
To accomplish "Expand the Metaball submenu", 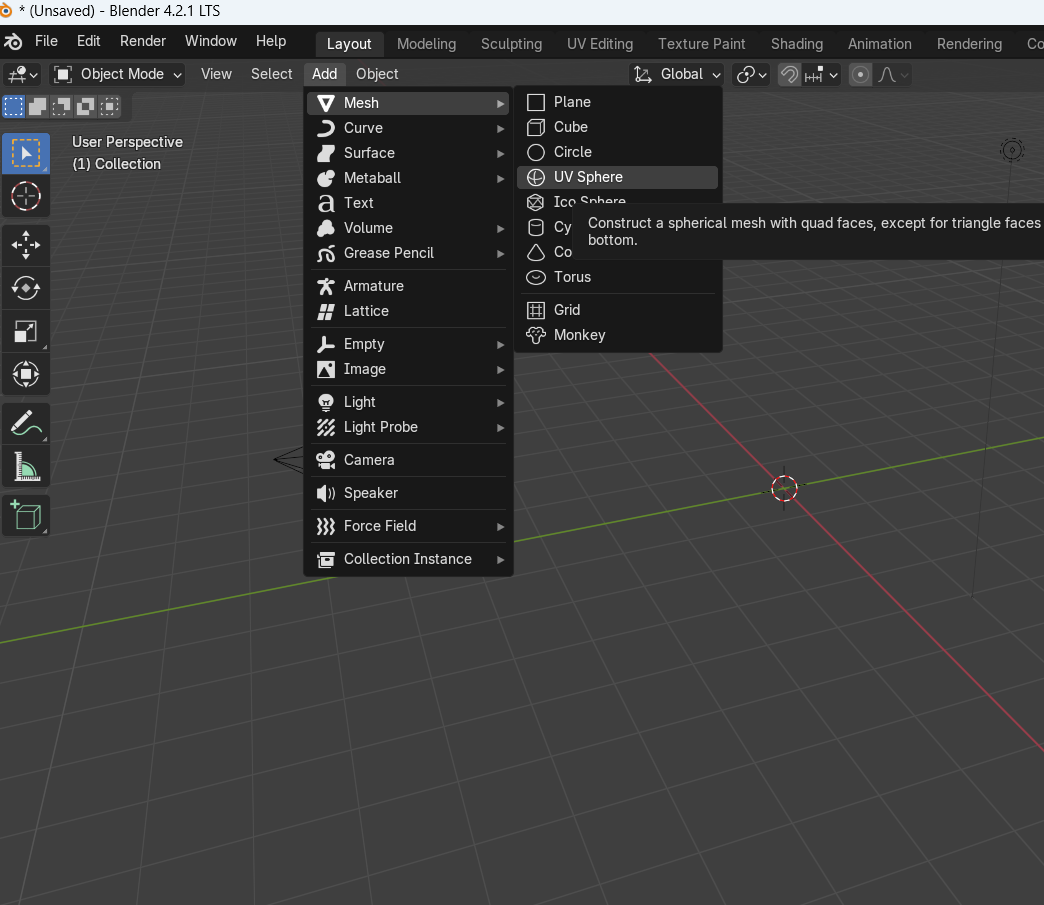I will [x=408, y=178].
